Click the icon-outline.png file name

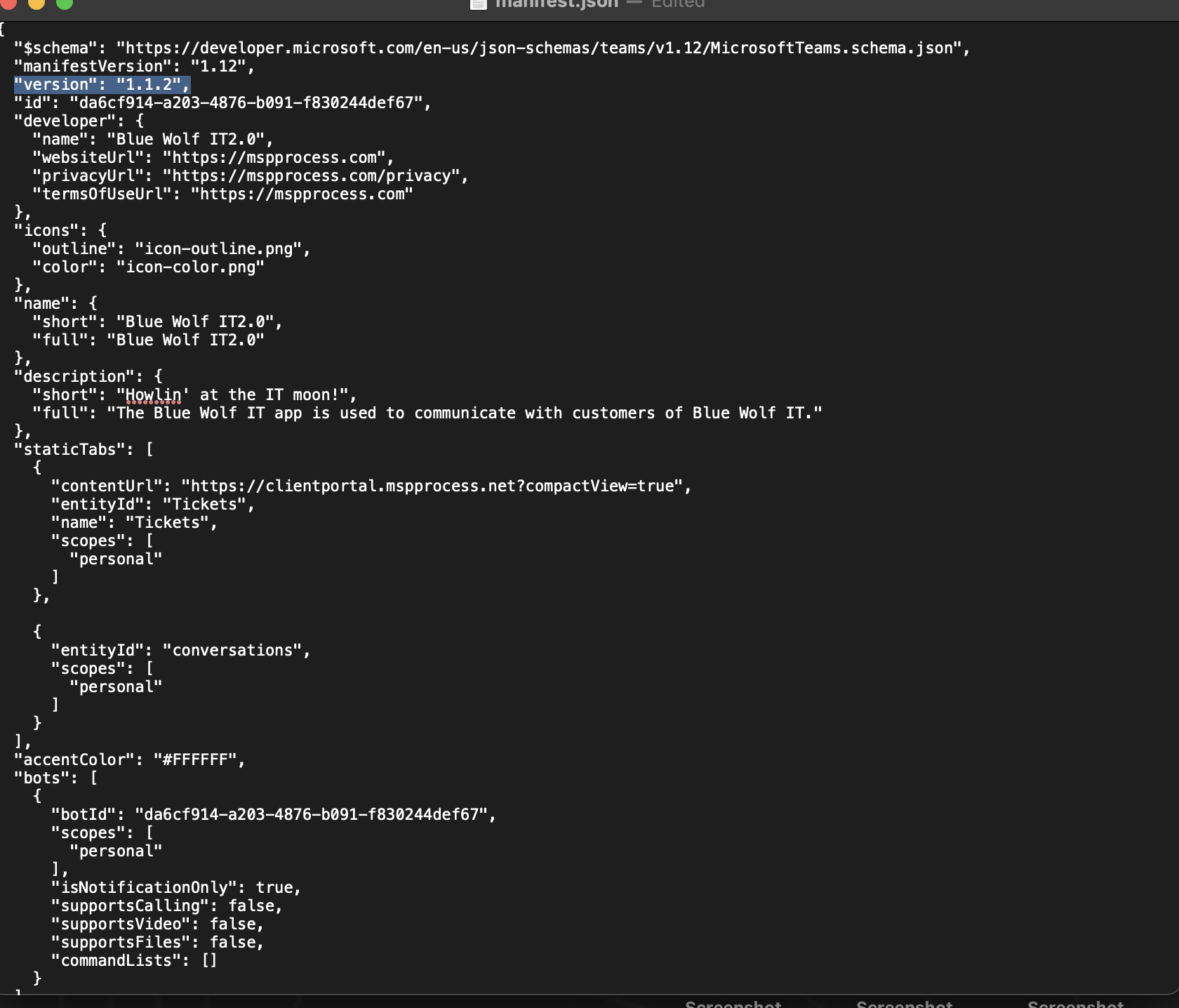(218, 249)
